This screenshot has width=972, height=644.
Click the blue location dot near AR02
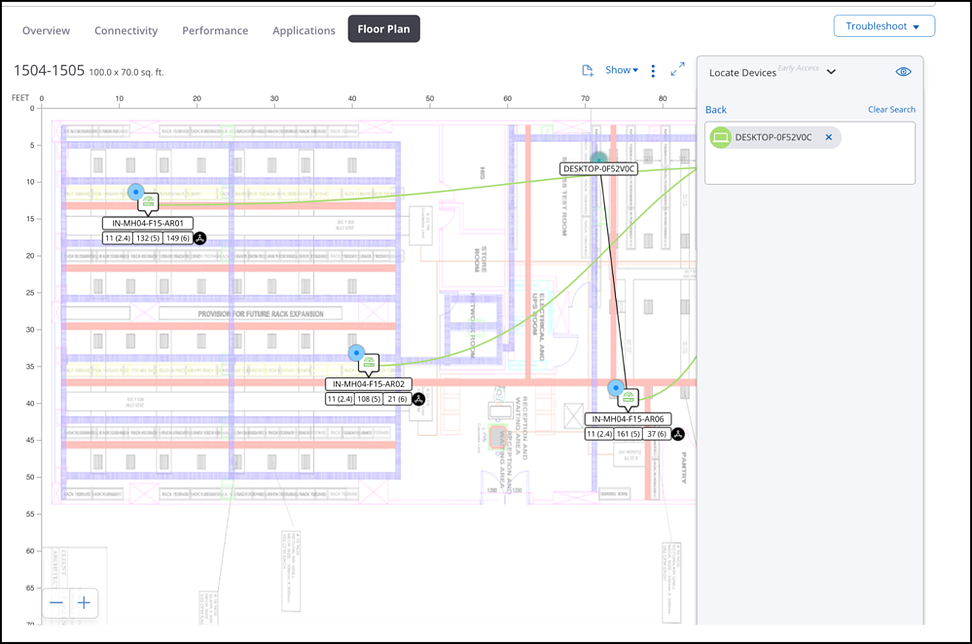coord(356,353)
